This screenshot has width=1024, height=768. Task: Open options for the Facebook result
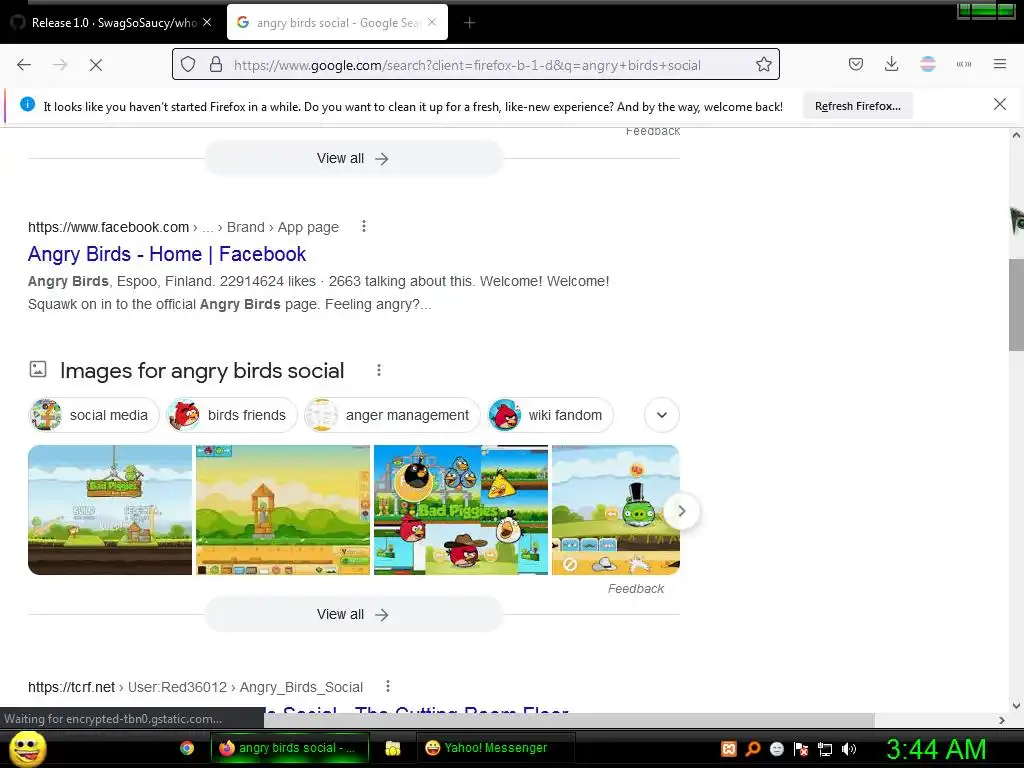pyautogui.click(x=364, y=227)
